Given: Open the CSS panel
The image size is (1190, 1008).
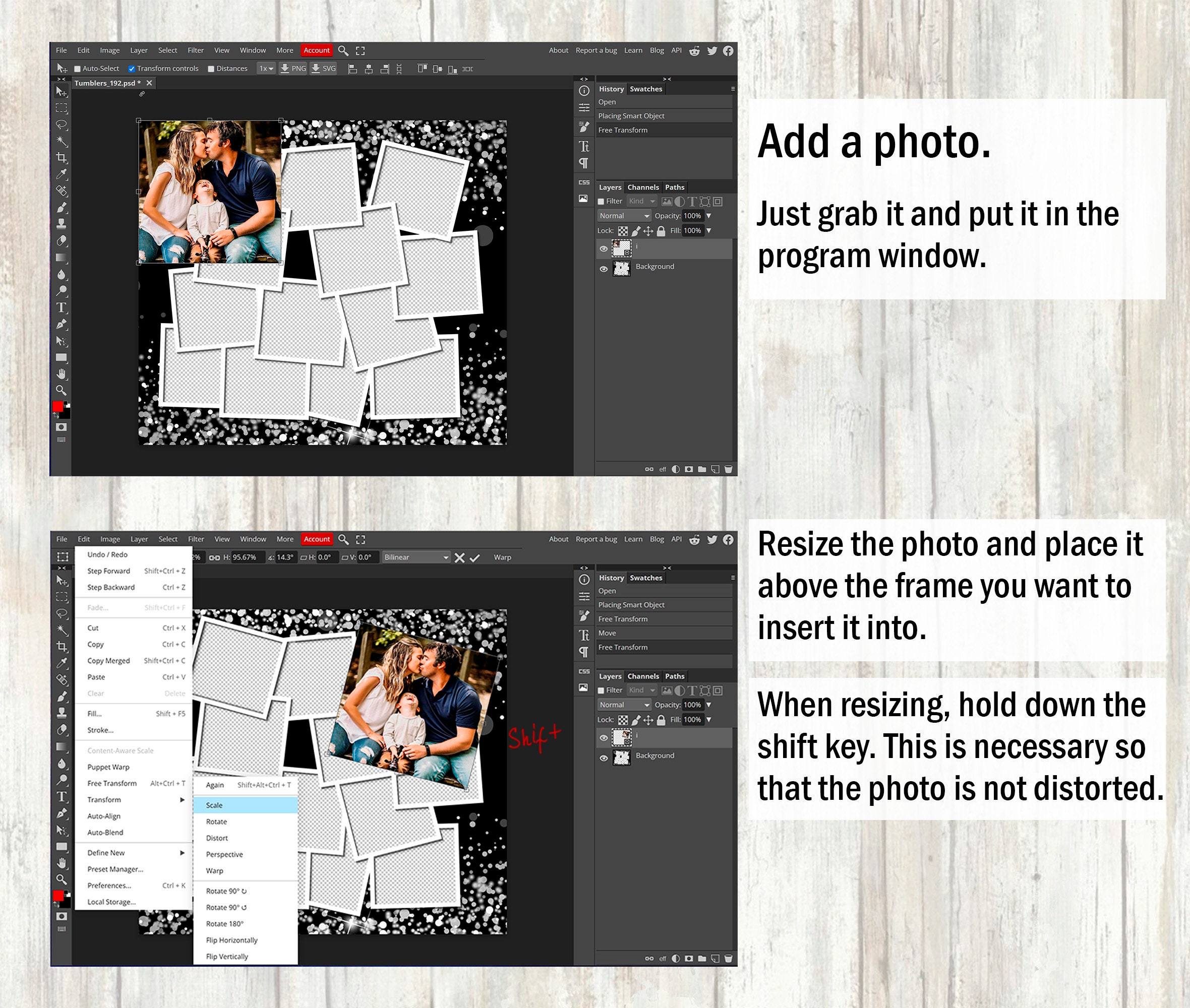Looking at the screenshot, I should coord(583,182).
